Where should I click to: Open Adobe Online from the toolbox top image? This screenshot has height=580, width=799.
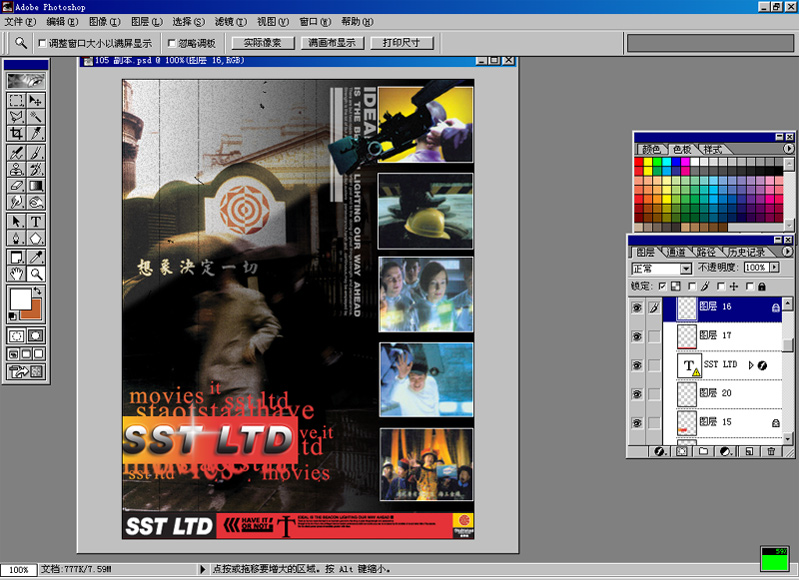point(26,81)
